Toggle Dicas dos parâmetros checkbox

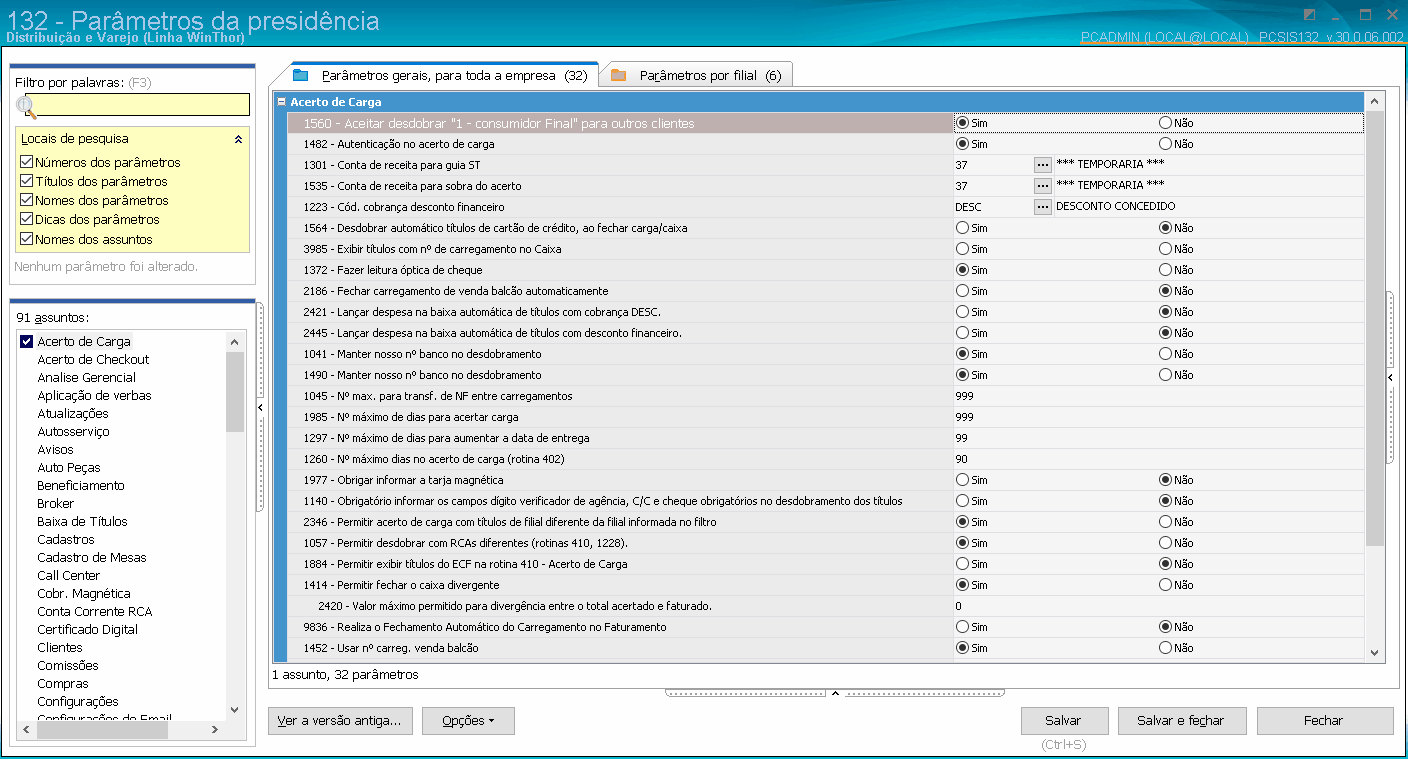click(x=27, y=219)
